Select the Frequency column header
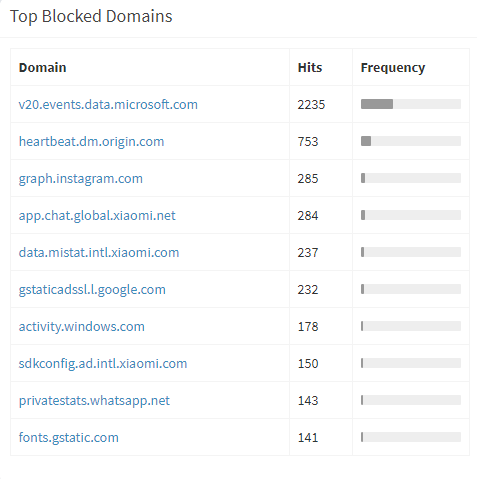Screen dimensions: 477x479 pyautogui.click(x=393, y=68)
